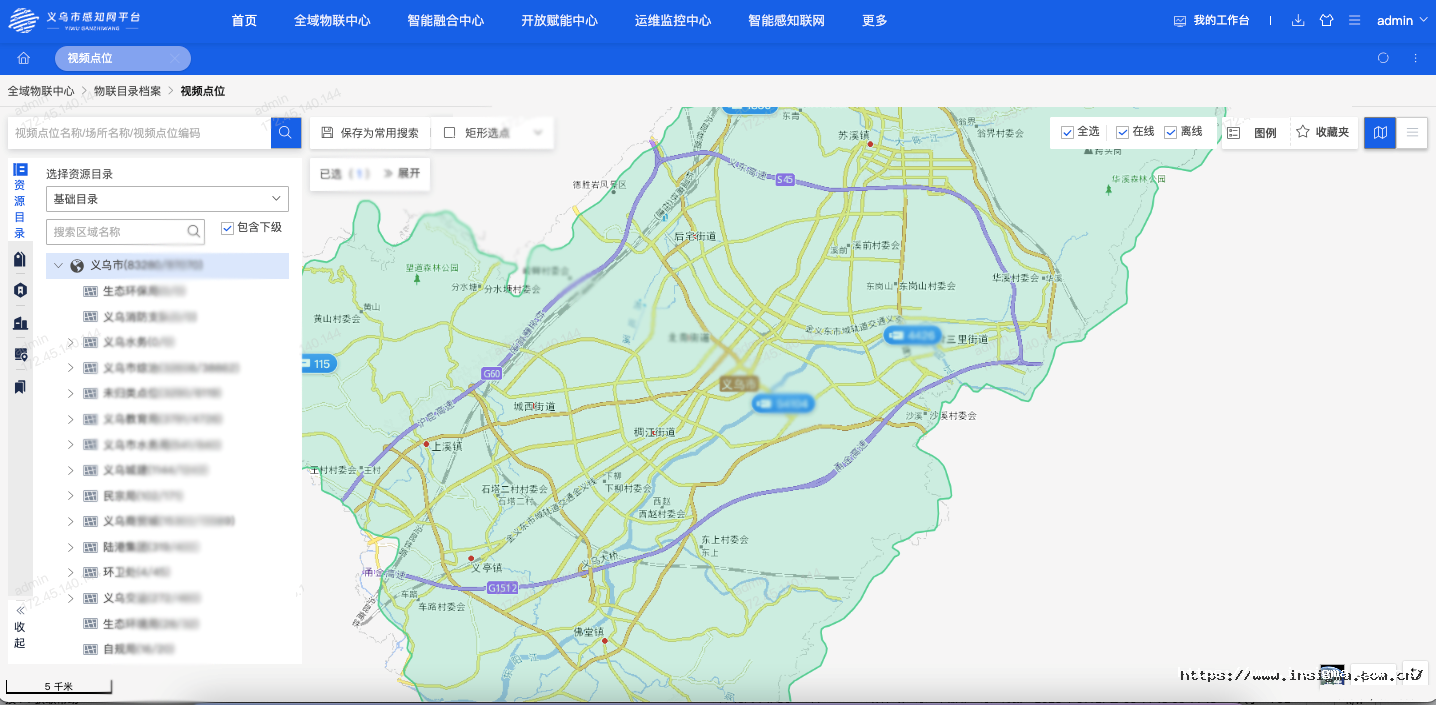Click the download icon in the top bar

[1298, 19]
